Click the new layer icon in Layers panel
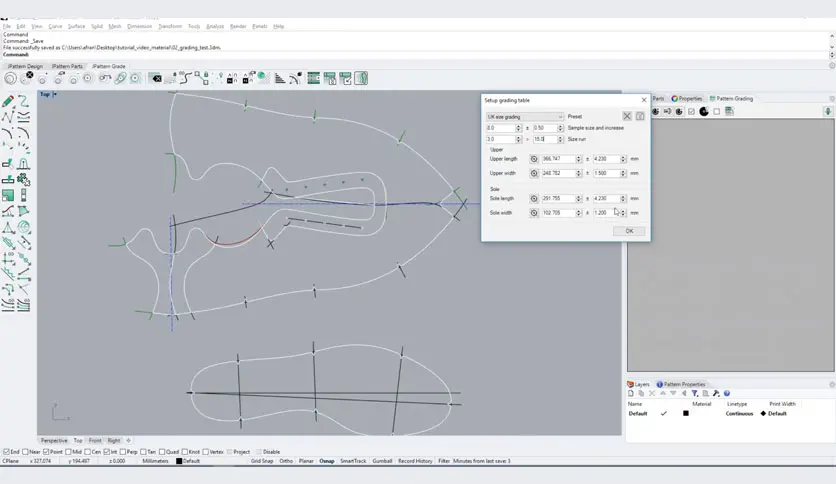 pyautogui.click(x=631, y=393)
